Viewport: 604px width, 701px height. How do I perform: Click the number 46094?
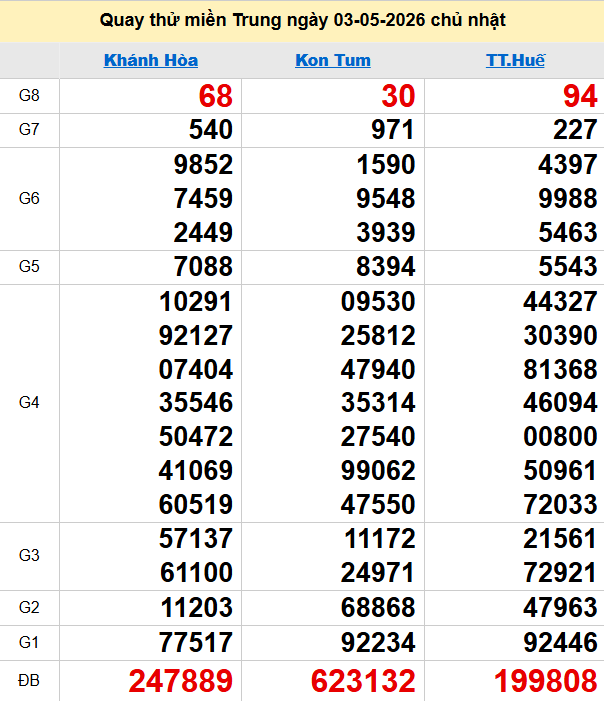coord(561,403)
